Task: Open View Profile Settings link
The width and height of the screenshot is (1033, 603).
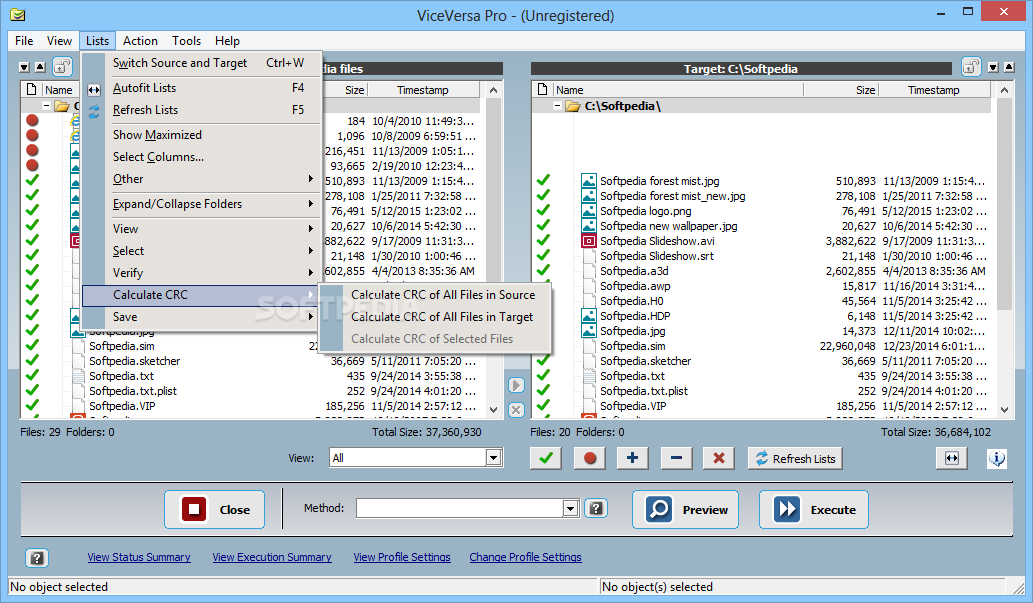Action: [402, 557]
